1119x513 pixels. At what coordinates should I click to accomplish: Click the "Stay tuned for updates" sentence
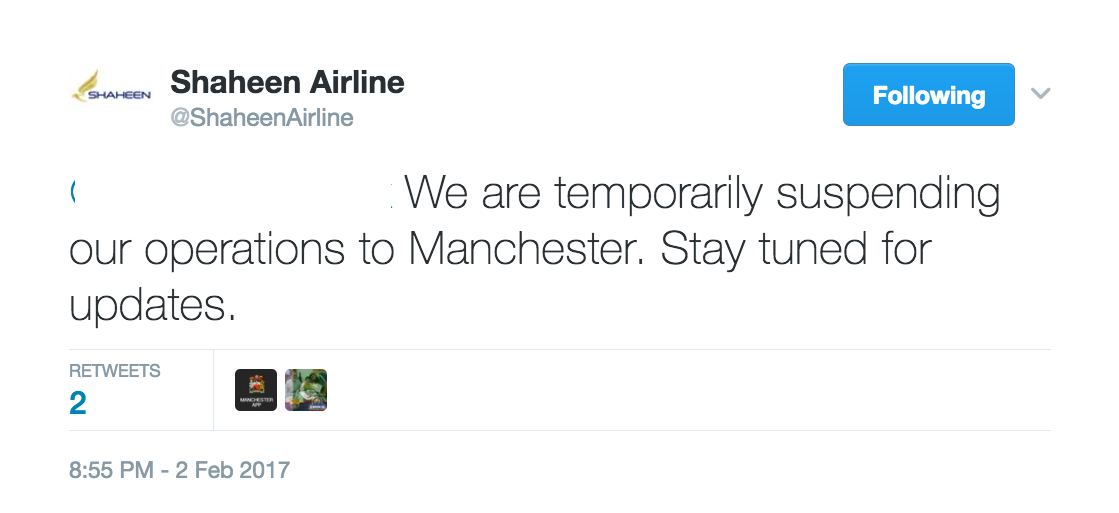pos(501,278)
